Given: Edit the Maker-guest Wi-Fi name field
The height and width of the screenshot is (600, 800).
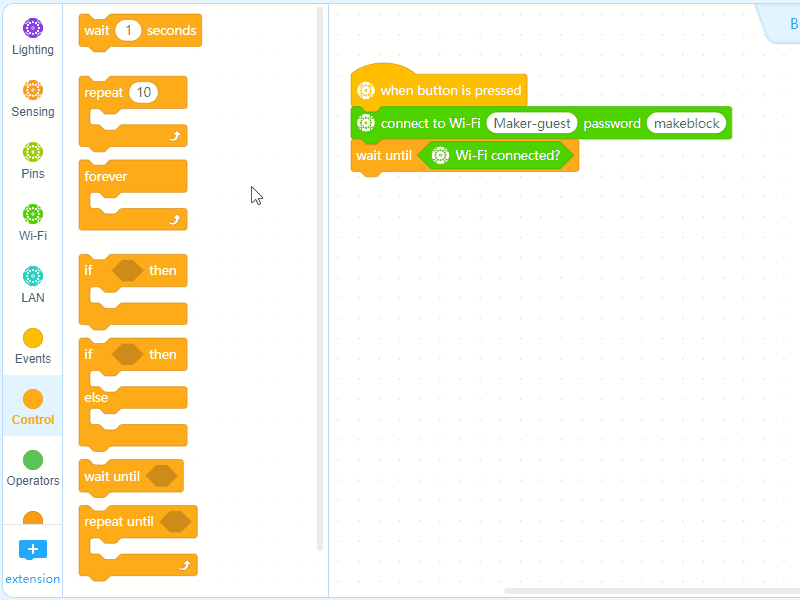Looking at the screenshot, I should [x=532, y=123].
